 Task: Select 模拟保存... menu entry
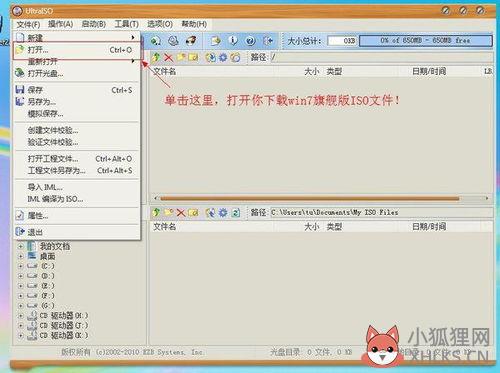(x=77, y=114)
